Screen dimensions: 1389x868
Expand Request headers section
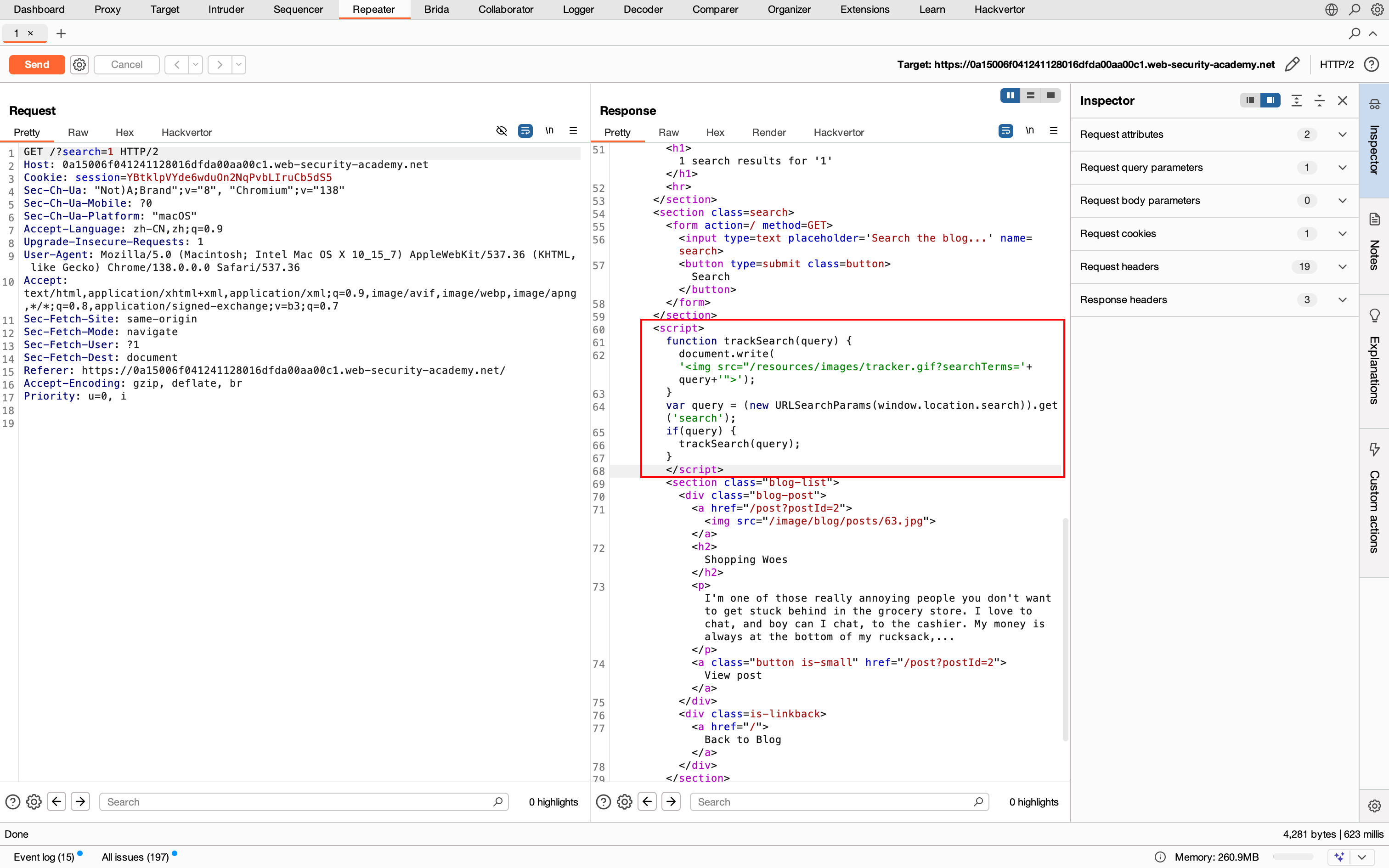[x=1214, y=266]
